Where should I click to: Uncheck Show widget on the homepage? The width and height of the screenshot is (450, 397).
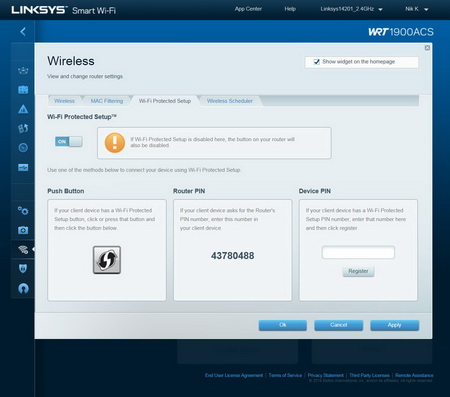pos(316,62)
